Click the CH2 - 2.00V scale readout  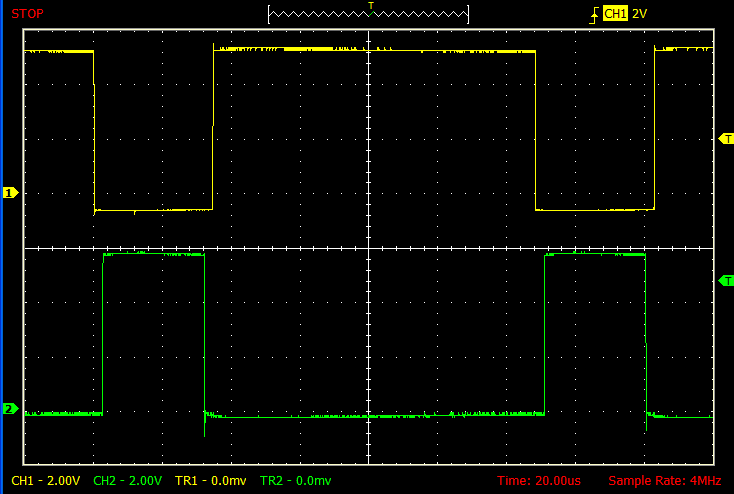127,480
